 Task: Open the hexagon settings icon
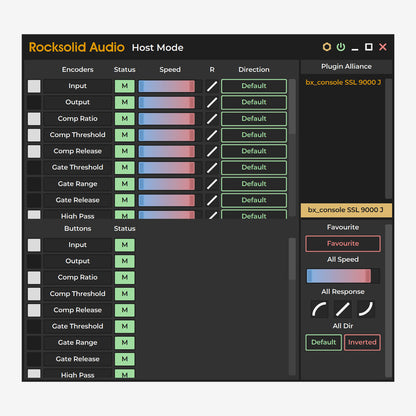coord(327,47)
